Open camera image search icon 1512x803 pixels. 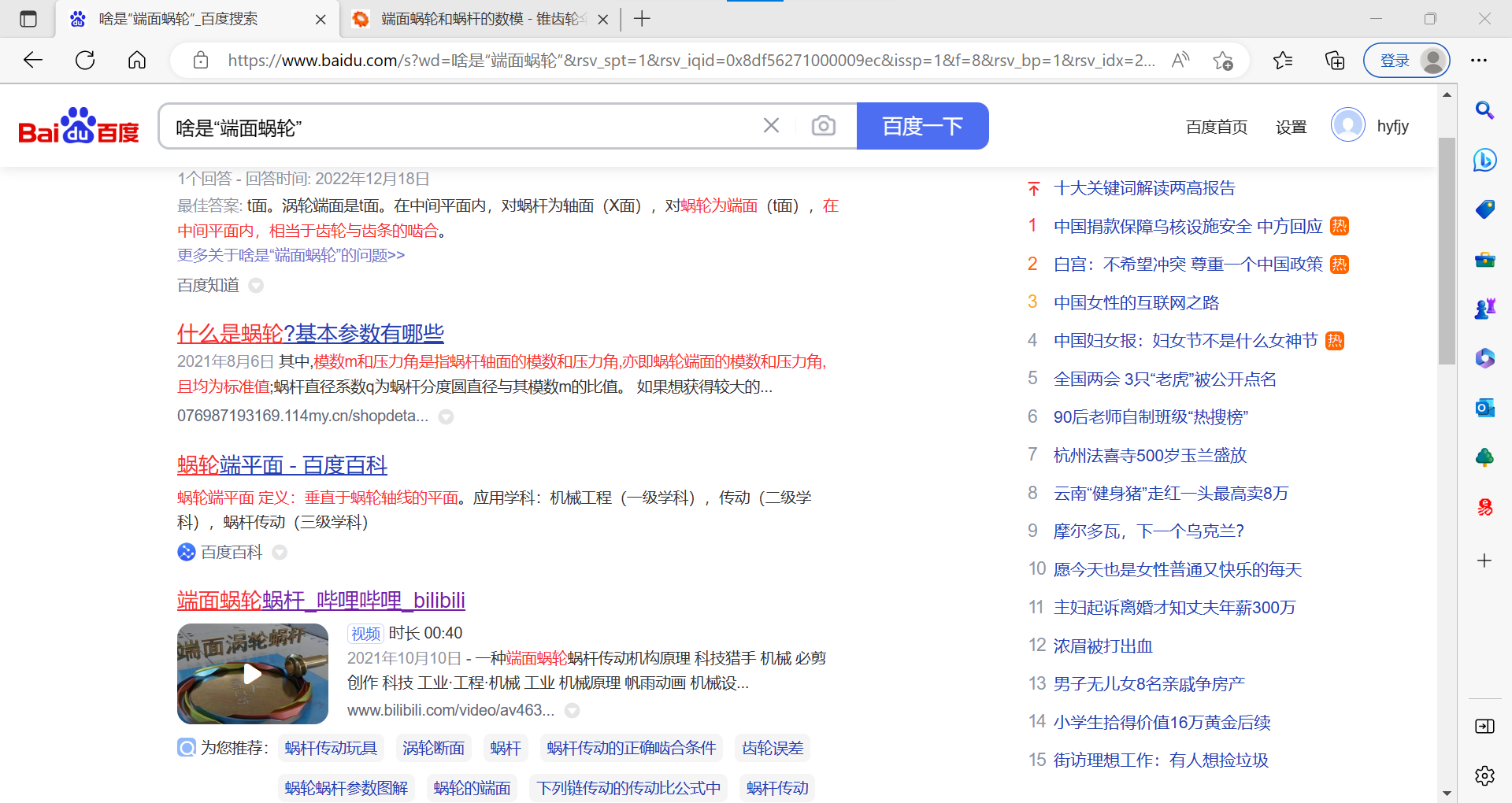[824, 126]
